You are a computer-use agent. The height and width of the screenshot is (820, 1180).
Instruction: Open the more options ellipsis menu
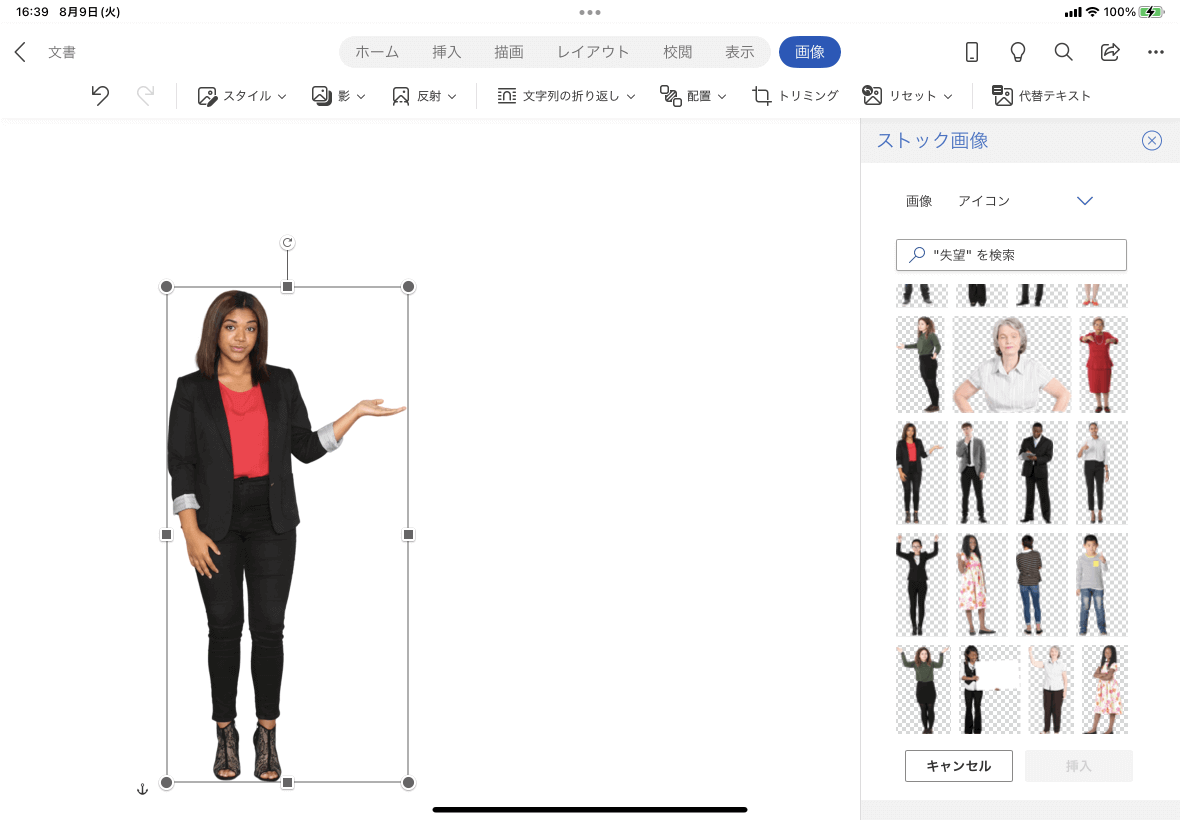coord(1156,52)
